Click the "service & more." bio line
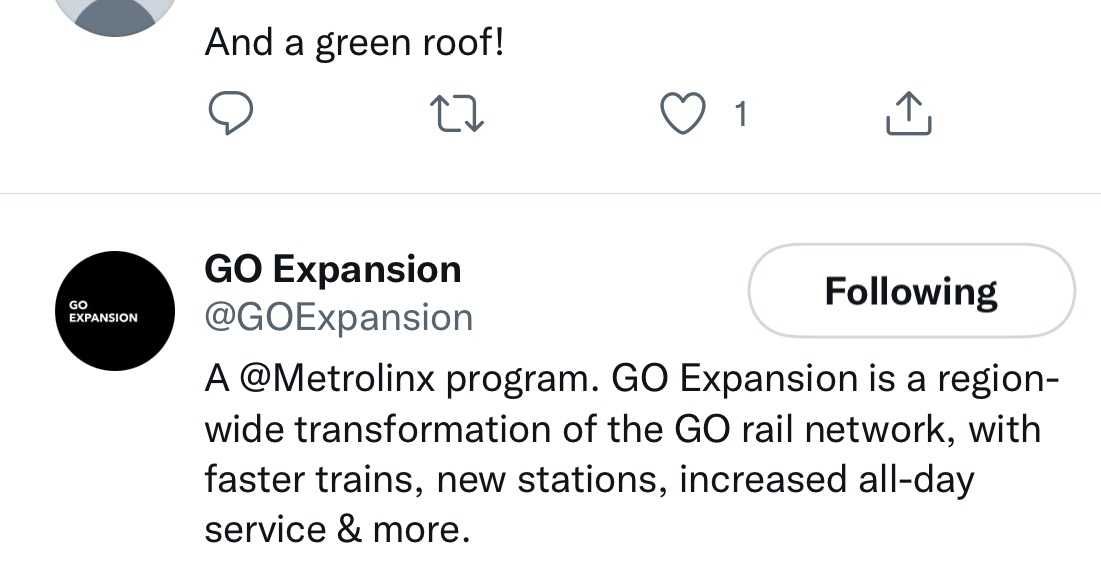 click(x=337, y=529)
